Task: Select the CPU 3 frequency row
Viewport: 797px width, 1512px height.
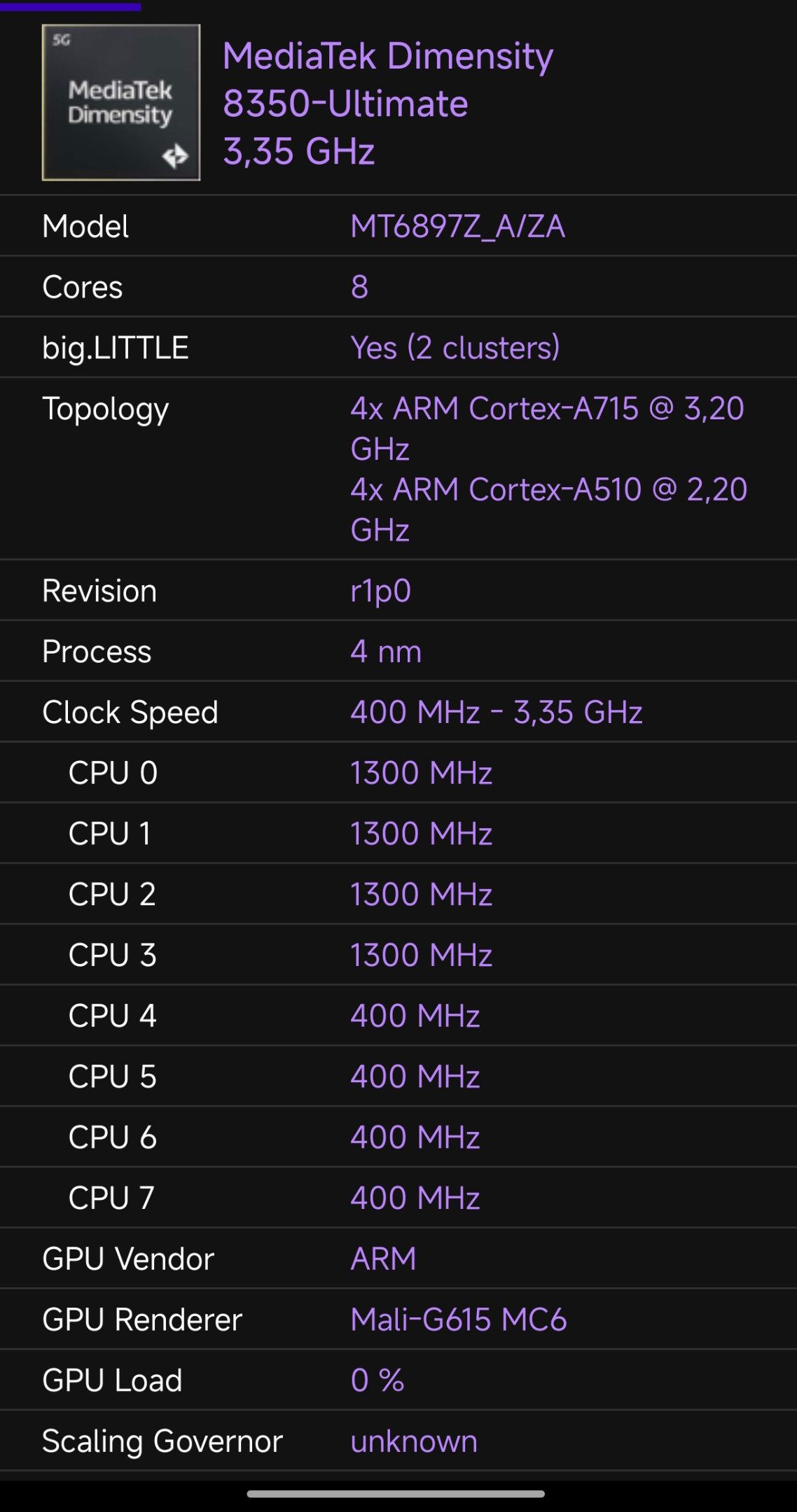Action: tap(398, 955)
